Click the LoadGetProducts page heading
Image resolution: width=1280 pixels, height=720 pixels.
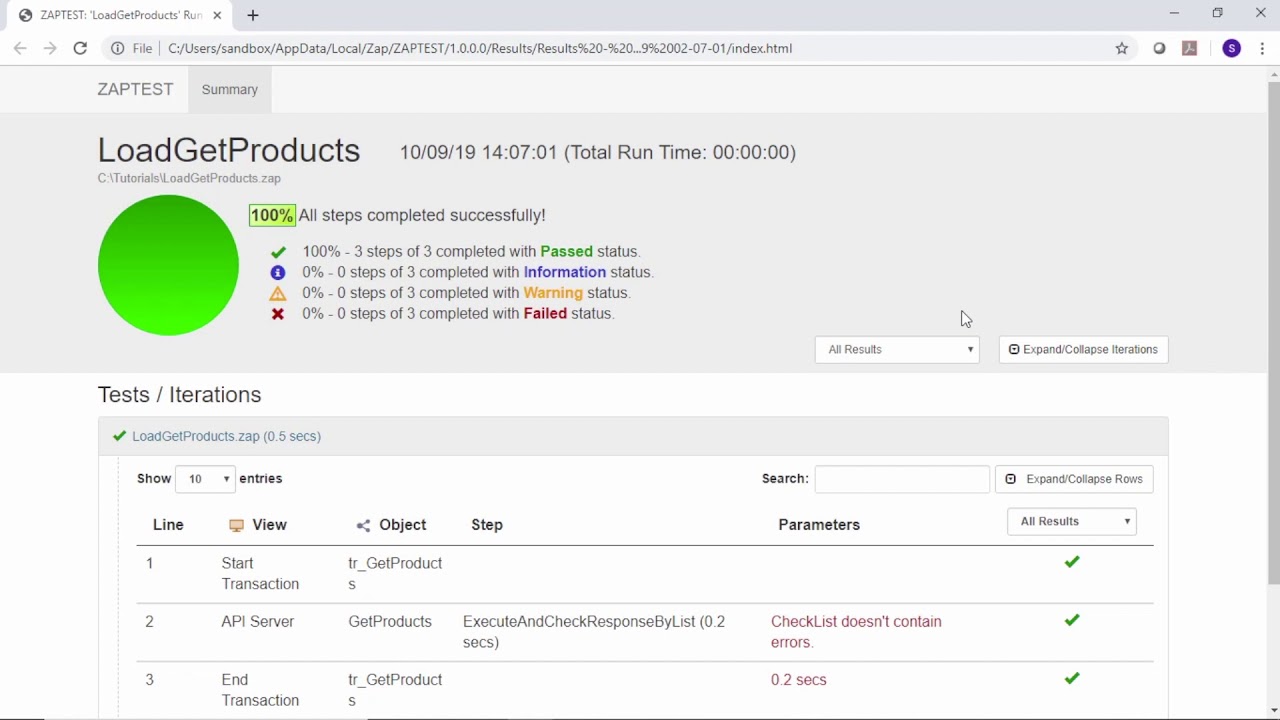pyautogui.click(x=229, y=150)
